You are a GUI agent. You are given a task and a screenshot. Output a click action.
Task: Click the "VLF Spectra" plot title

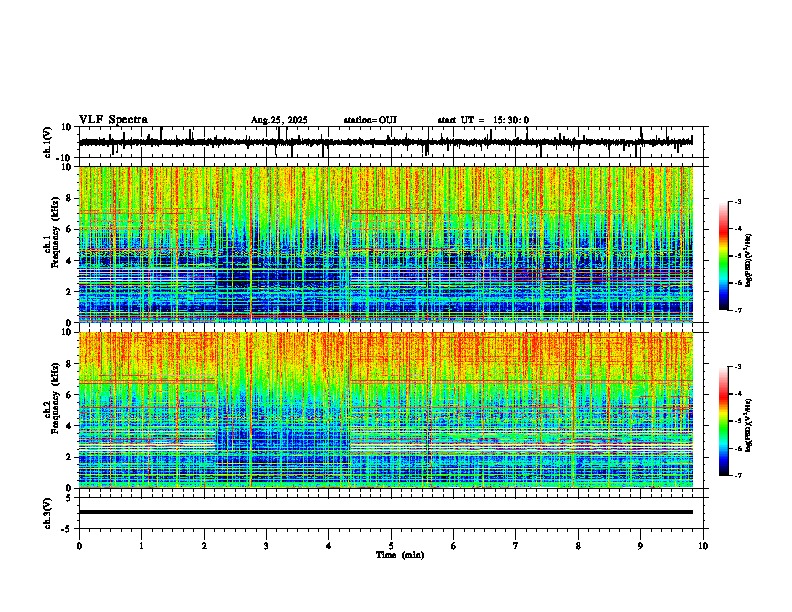(113, 120)
